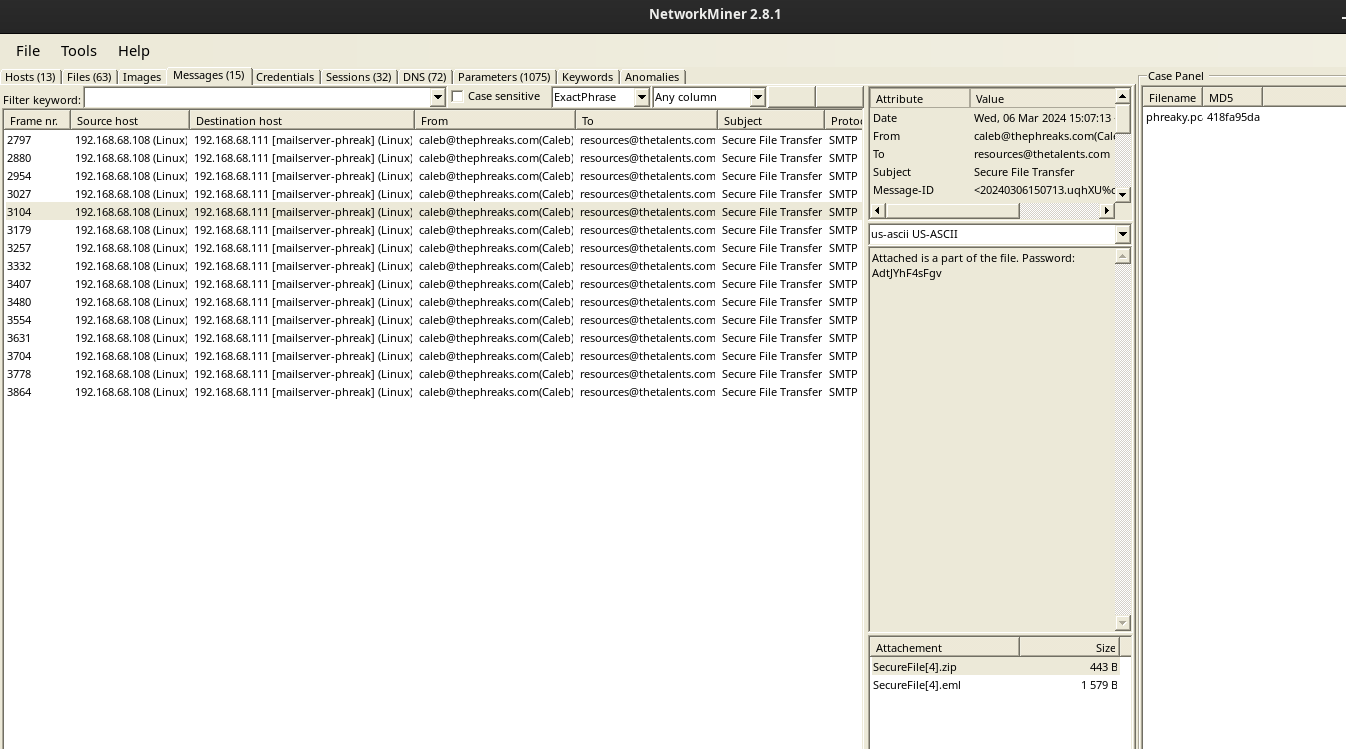The height and width of the screenshot is (749, 1346).
Task: Select the message with frame number 3704
Action: click(x=433, y=356)
